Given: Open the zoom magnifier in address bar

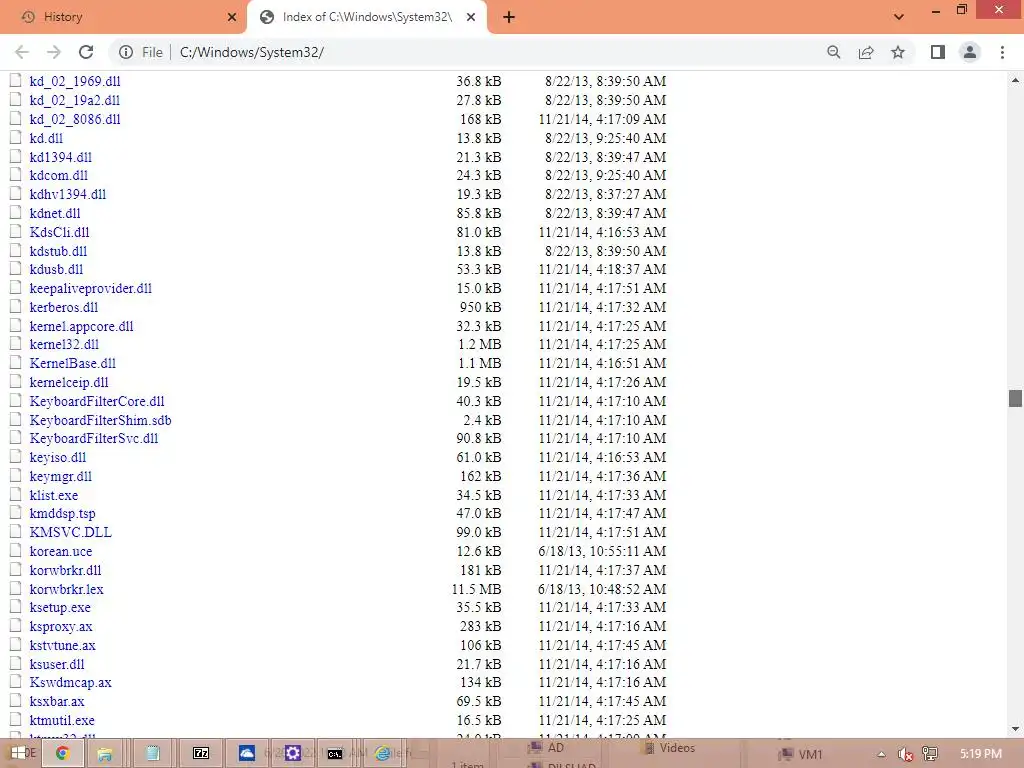Looking at the screenshot, I should (833, 52).
